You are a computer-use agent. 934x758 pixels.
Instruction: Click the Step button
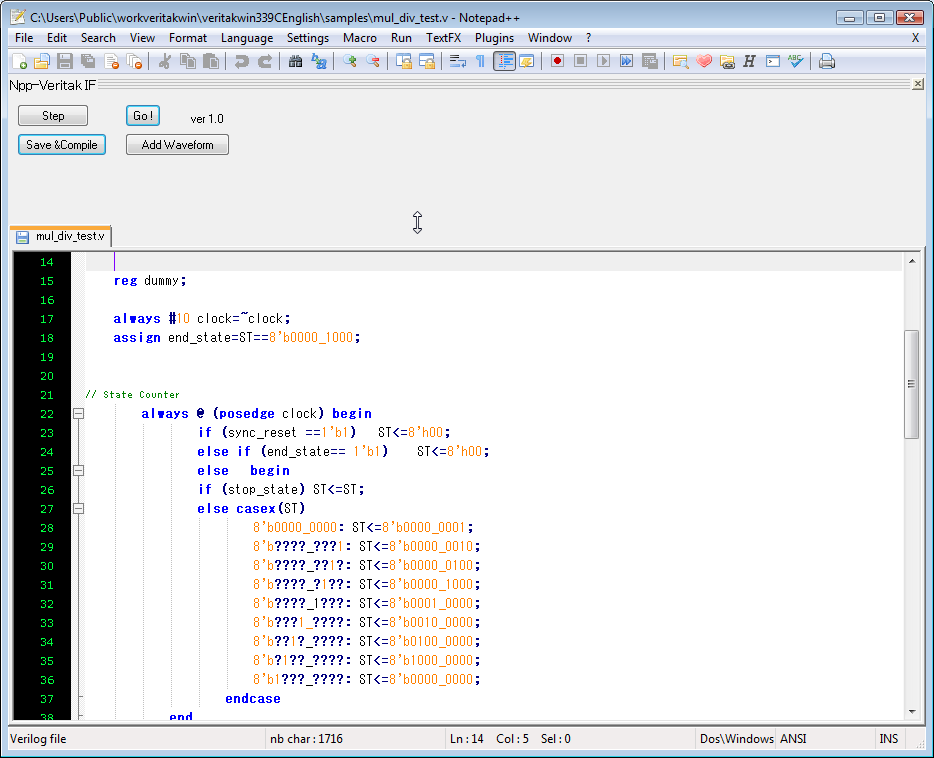[53, 116]
